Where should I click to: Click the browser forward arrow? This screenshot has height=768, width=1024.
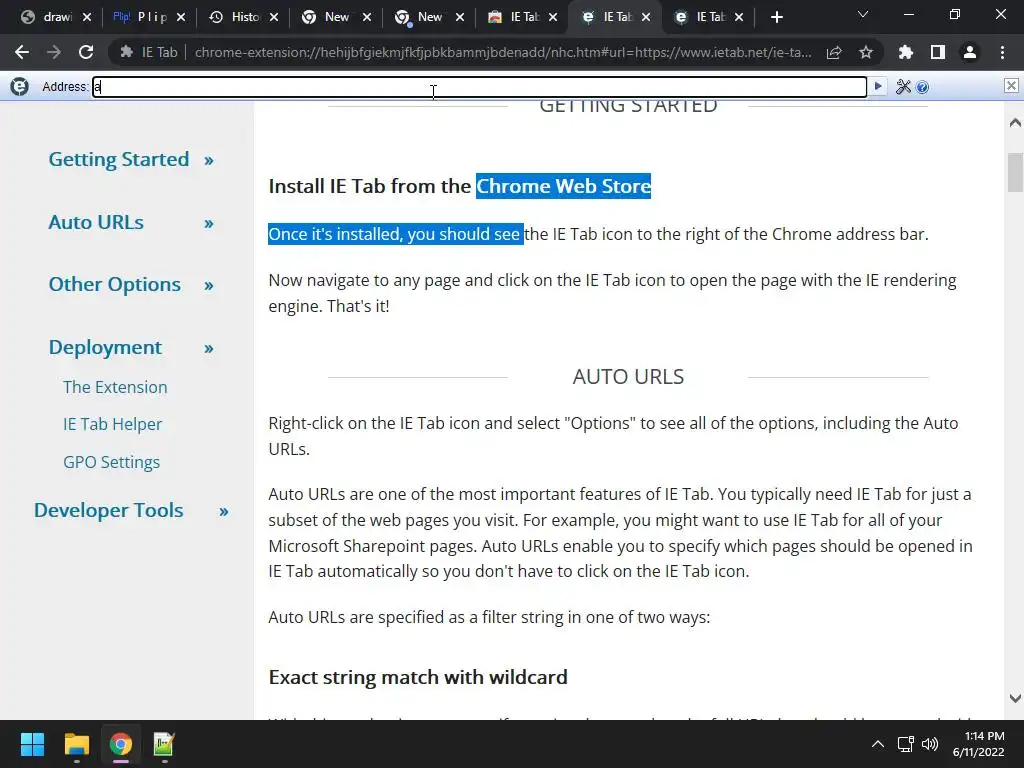pyautogui.click(x=54, y=52)
